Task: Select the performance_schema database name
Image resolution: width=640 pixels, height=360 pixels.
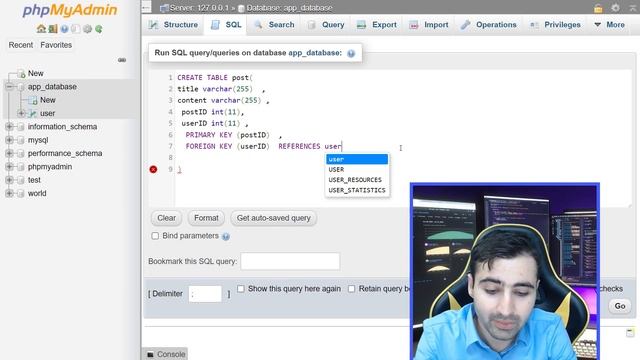Action: pos(65,153)
